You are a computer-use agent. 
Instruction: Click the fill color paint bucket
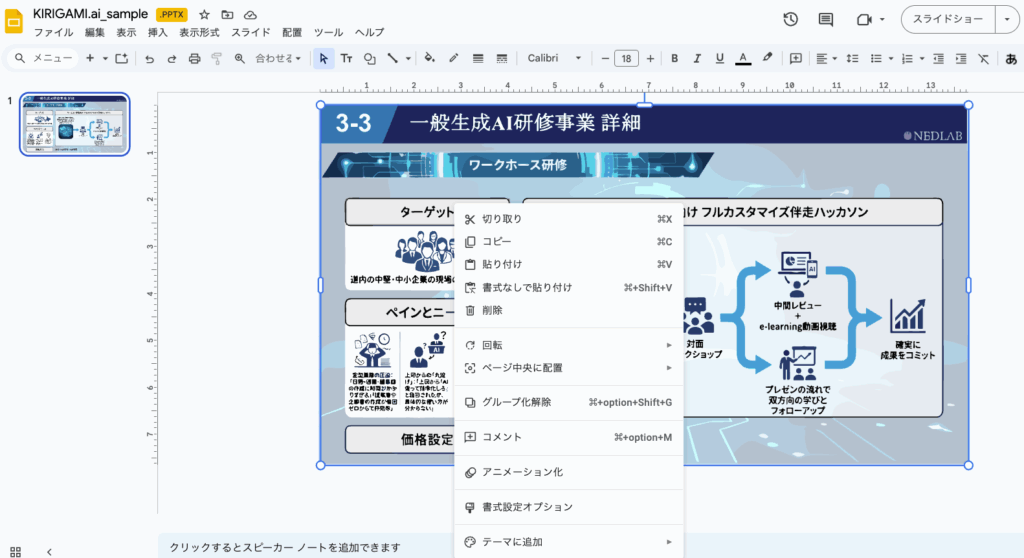(429, 59)
